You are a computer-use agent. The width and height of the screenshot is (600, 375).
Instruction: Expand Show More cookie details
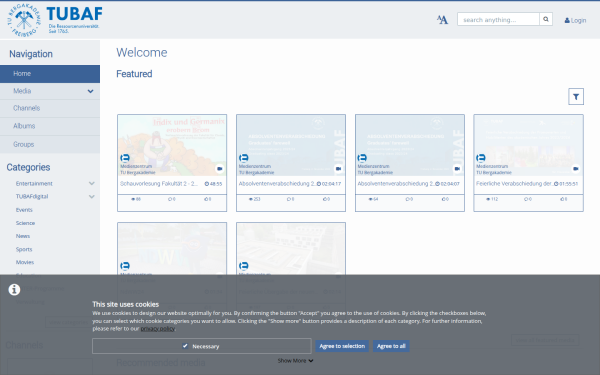point(295,361)
